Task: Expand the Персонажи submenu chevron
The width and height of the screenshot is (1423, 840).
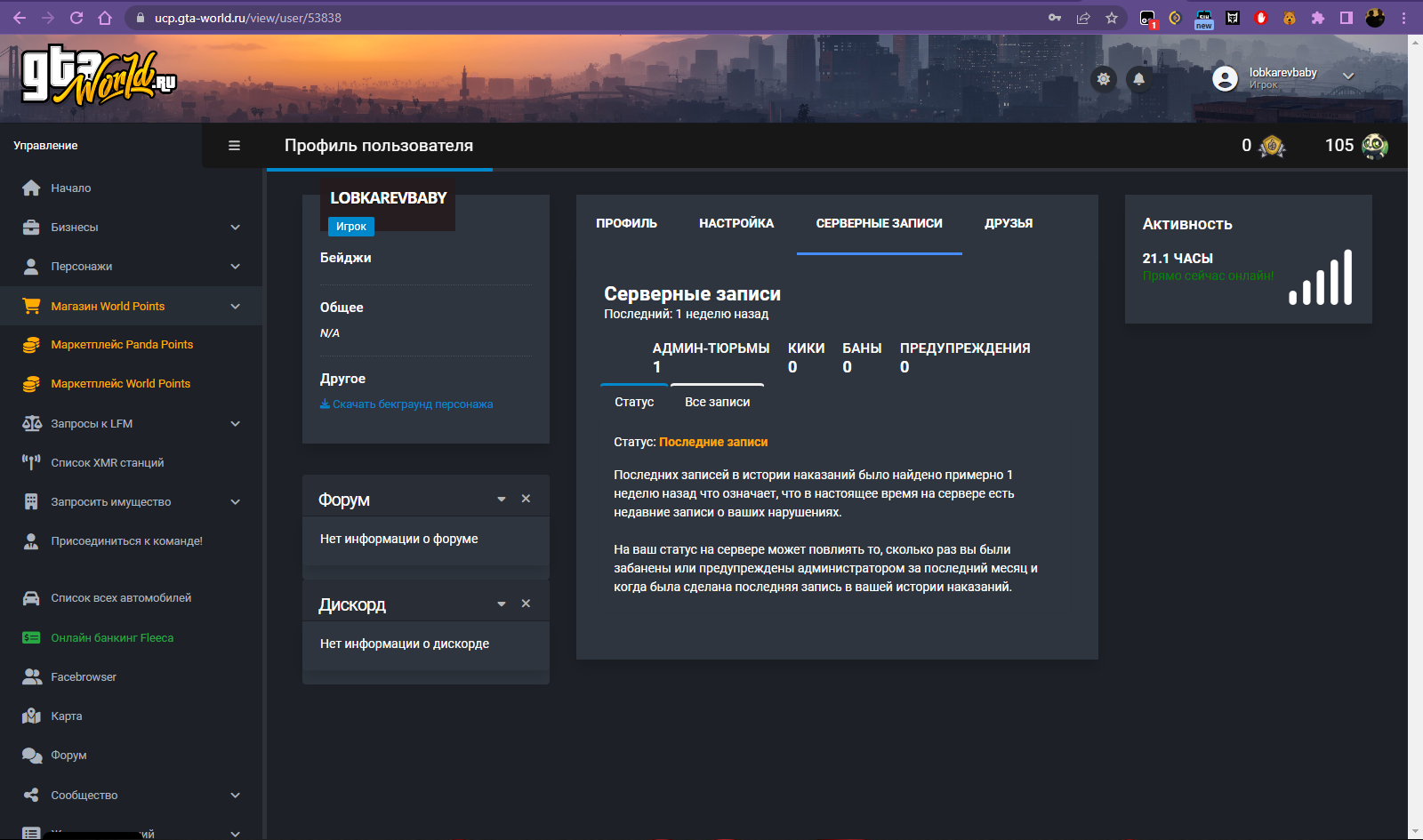Action: click(236, 267)
